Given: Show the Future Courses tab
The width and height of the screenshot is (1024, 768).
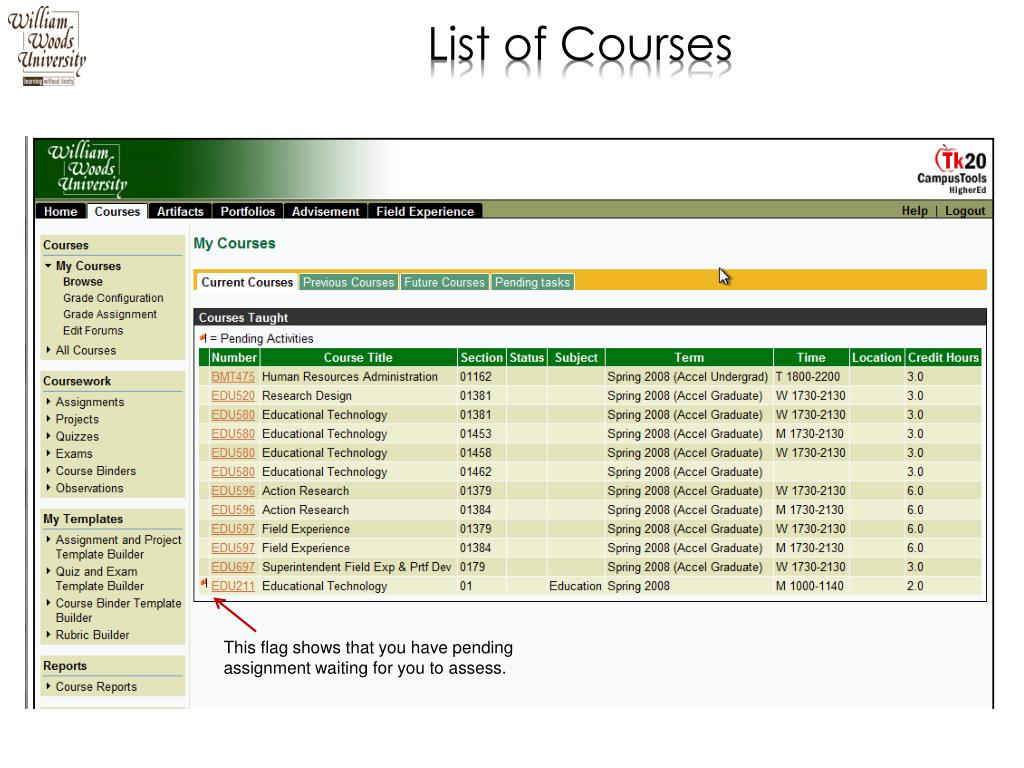Looking at the screenshot, I should pyautogui.click(x=444, y=282).
